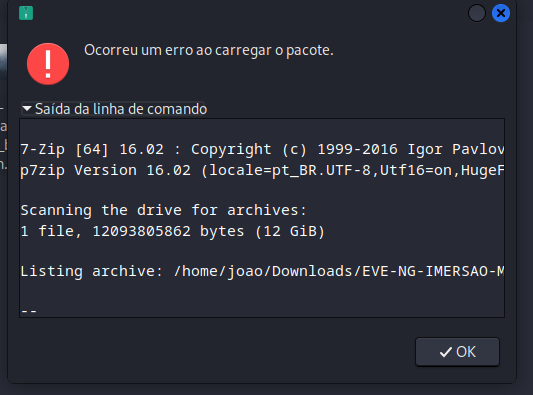533x395 pixels.
Task: Click the 'Ocorreu um erro ao carregar o pacote.' message
Action: pos(209,50)
